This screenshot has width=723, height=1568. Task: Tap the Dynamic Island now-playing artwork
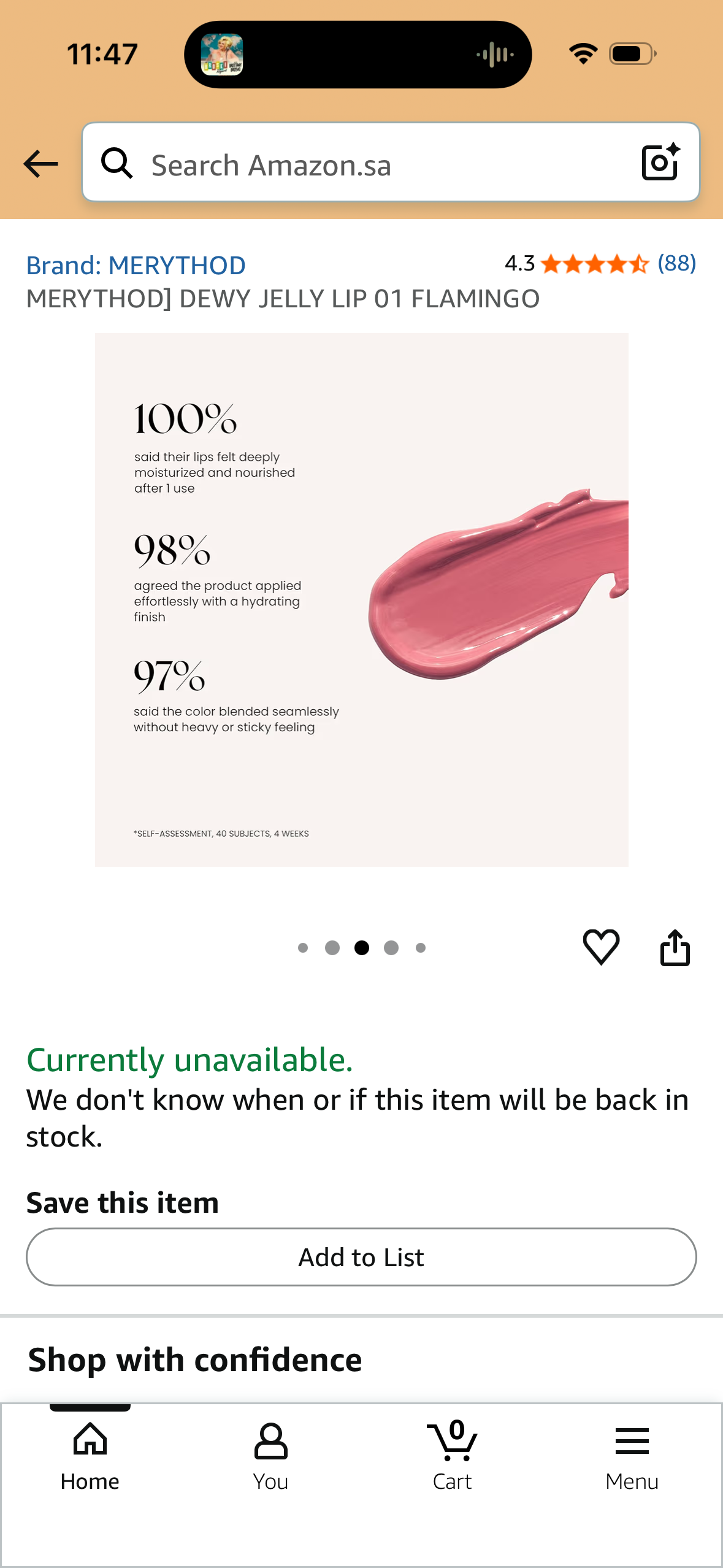pyautogui.click(x=222, y=55)
